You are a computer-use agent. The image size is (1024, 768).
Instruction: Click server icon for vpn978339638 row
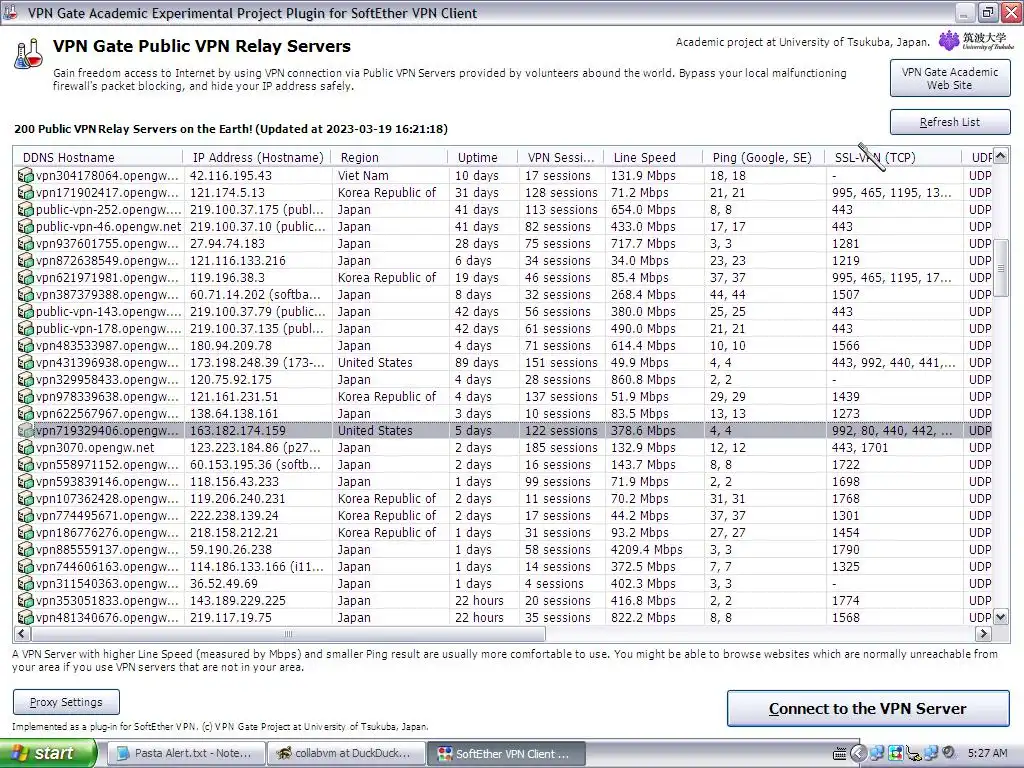click(25, 396)
